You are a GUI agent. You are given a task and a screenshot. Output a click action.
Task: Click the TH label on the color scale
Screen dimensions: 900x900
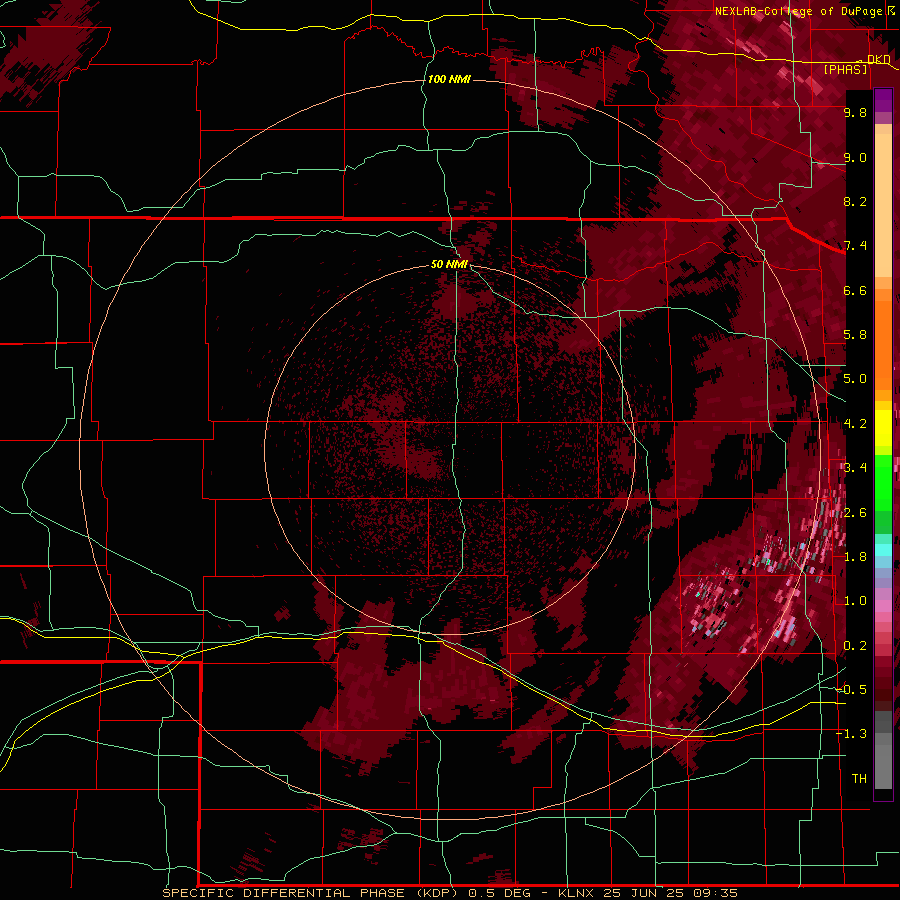click(x=859, y=779)
